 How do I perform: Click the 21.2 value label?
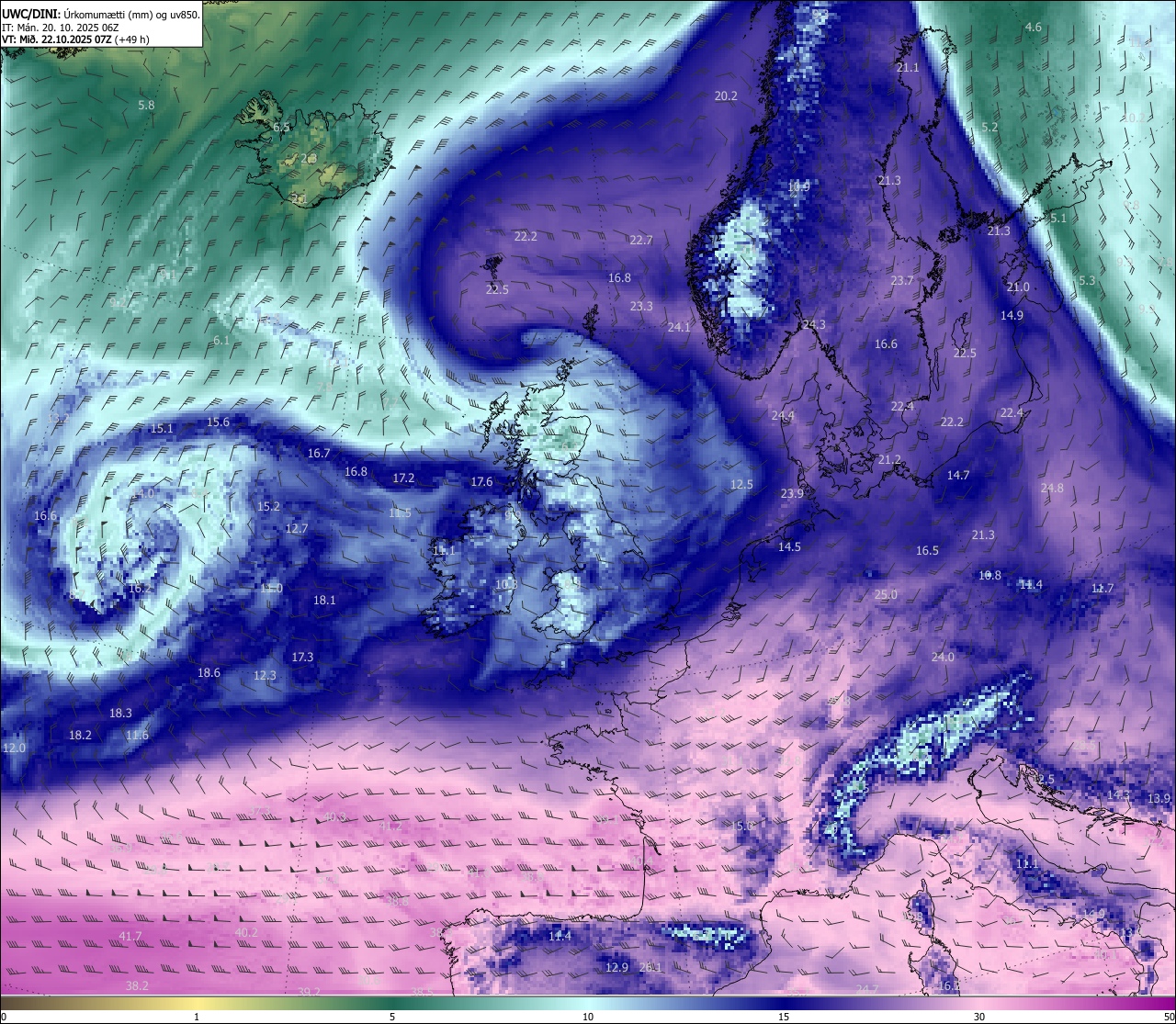[x=889, y=460]
